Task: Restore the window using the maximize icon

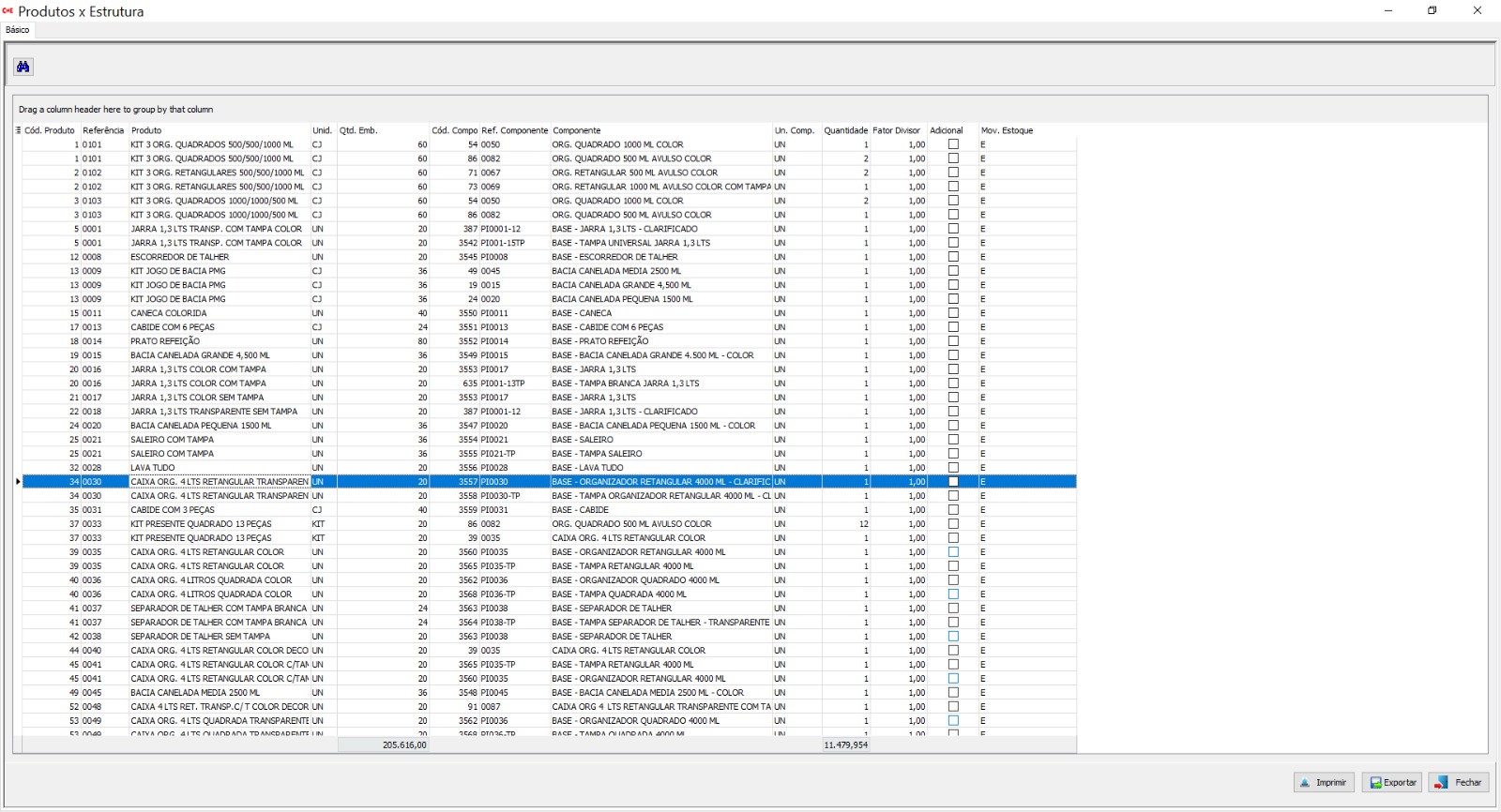Action: click(1432, 11)
